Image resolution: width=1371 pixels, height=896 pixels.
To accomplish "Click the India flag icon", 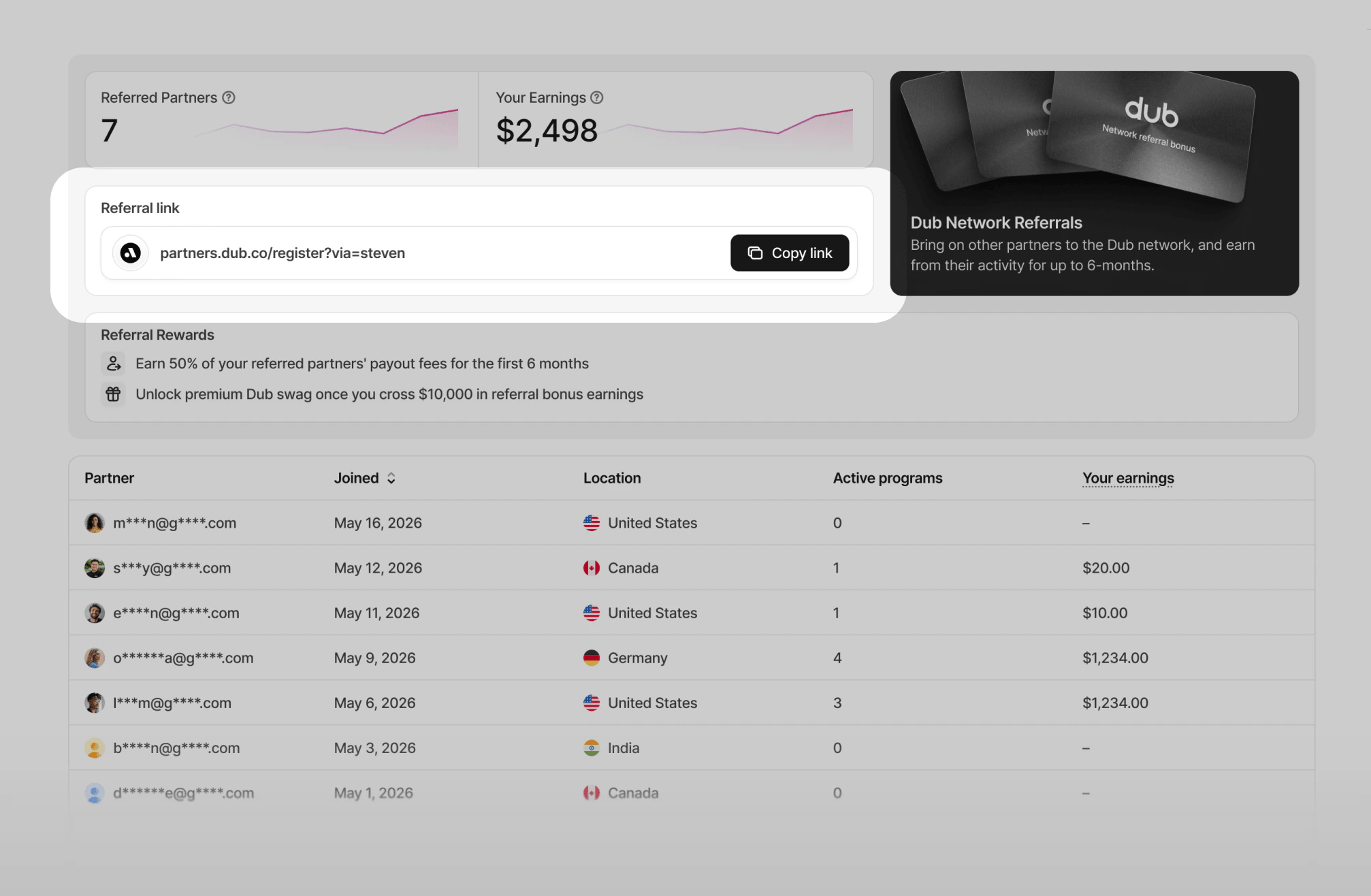I will [x=592, y=748].
